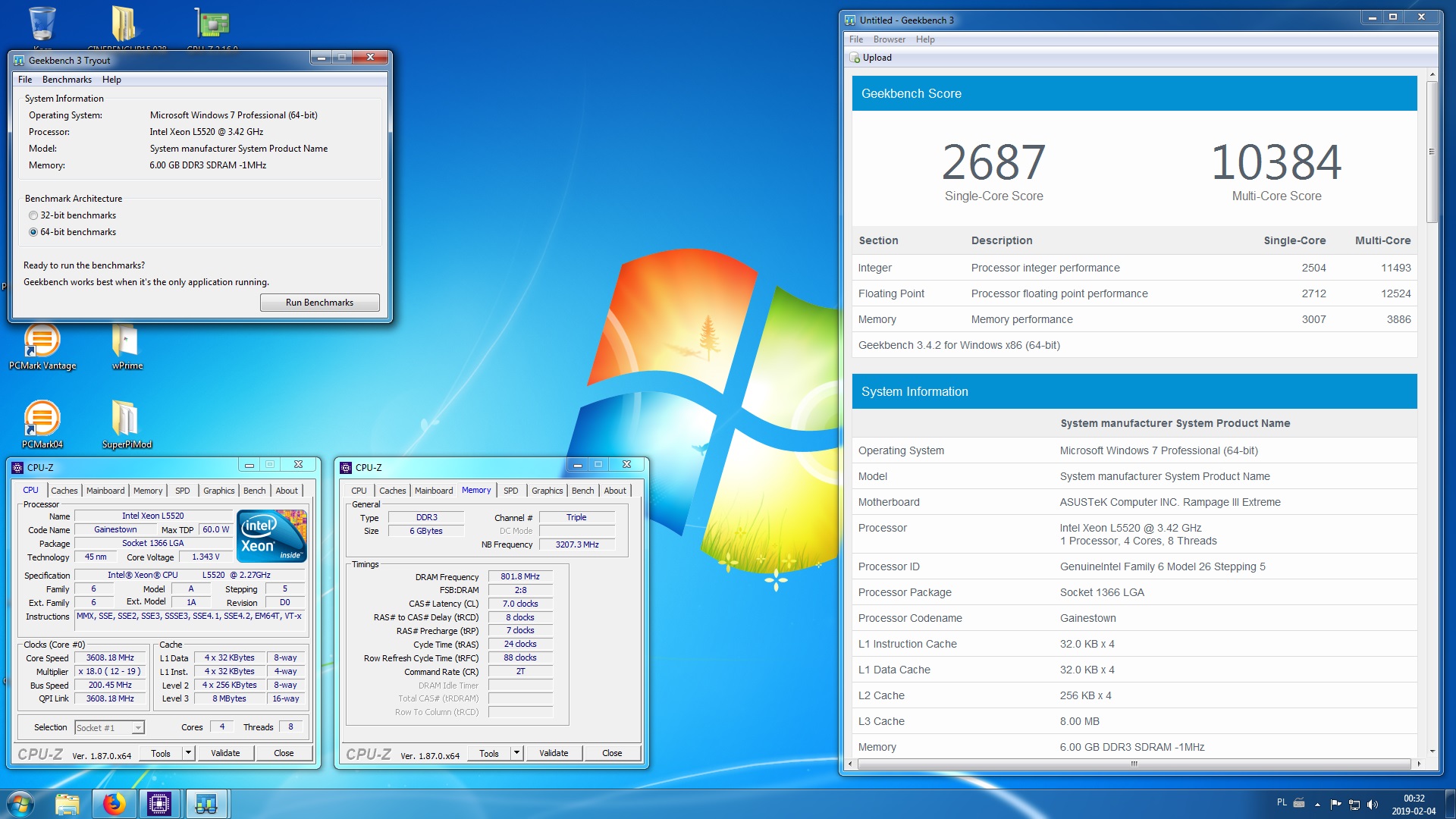The image size is (1456, 819).
Task: Click the Memory CPU-Z window title icon
Action: [346, 468]
